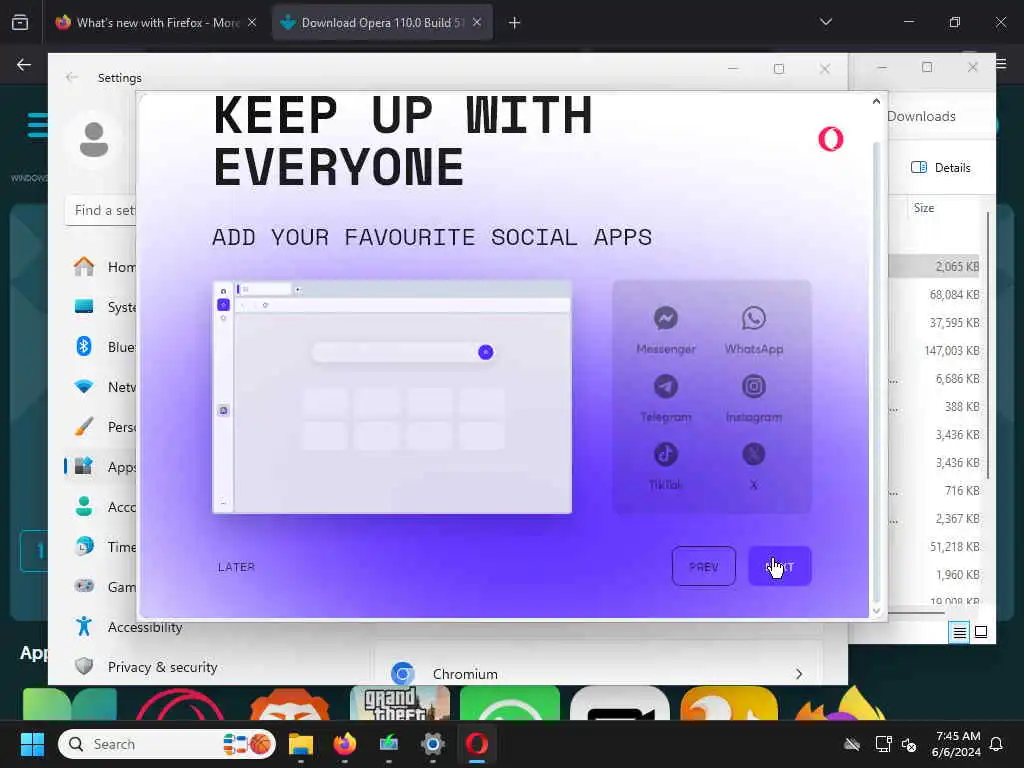Click the Accounts icon in Settings sidebar
The width and height of the screenshot is (1024, 768).
point(84,506)
